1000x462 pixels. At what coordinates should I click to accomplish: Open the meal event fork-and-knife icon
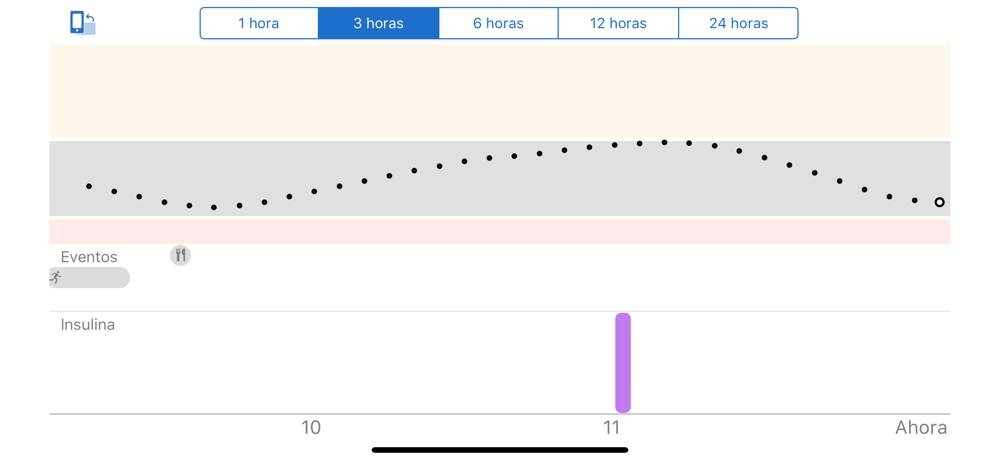180,256
